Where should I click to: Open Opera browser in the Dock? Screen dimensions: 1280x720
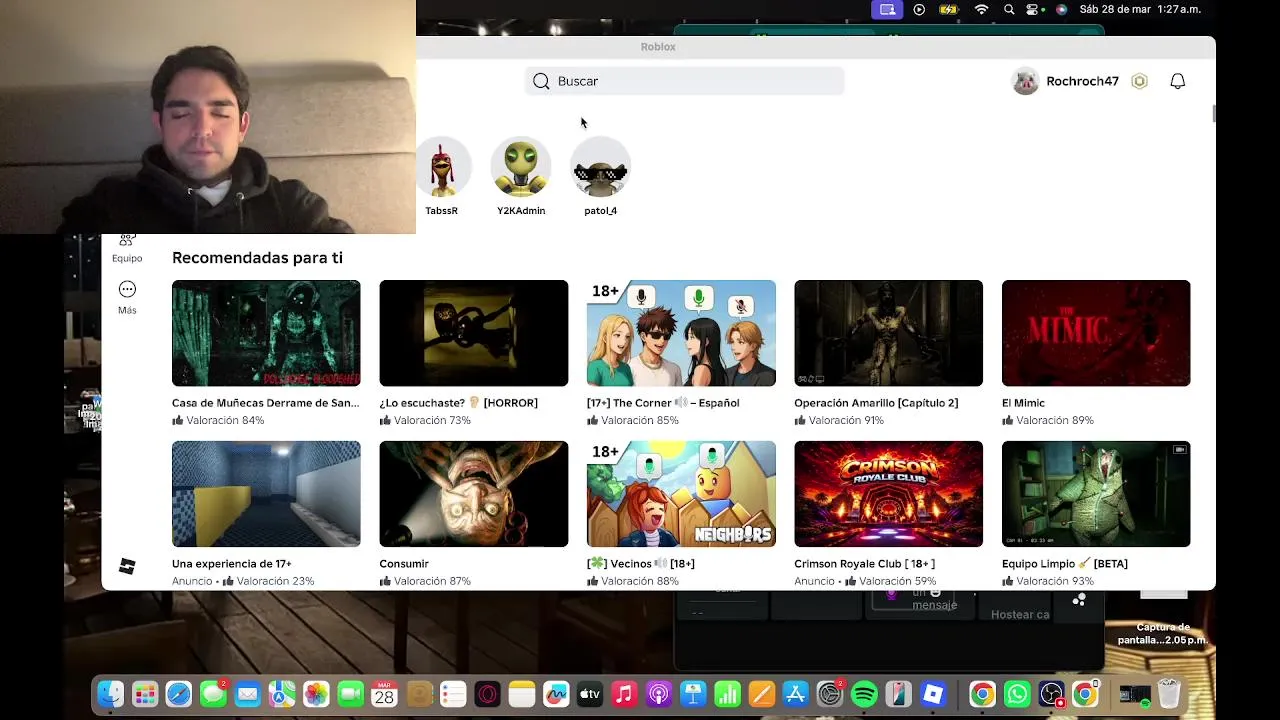pyautogui.click(x=487, y=694)
